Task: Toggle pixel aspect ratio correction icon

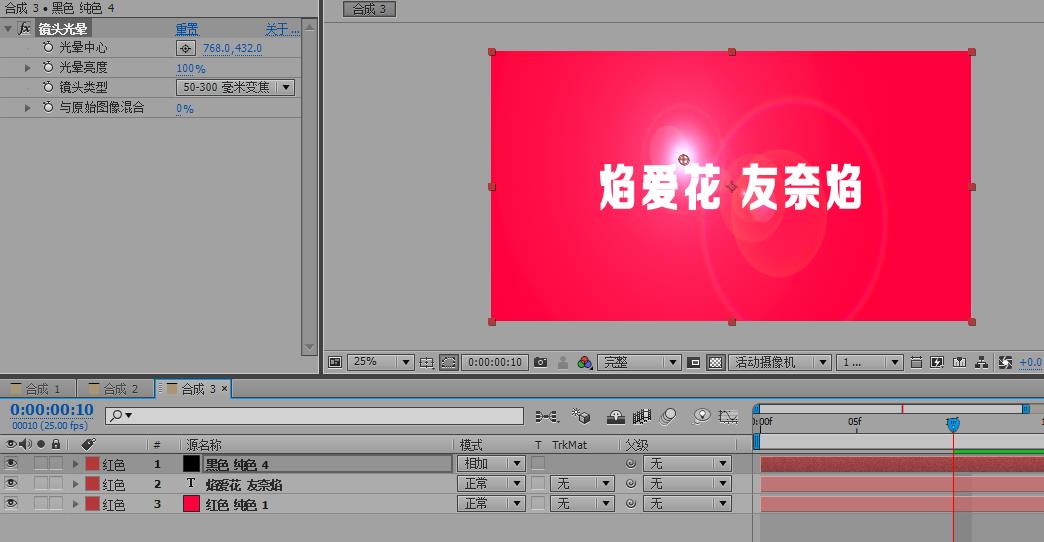Action: (916, 362)
